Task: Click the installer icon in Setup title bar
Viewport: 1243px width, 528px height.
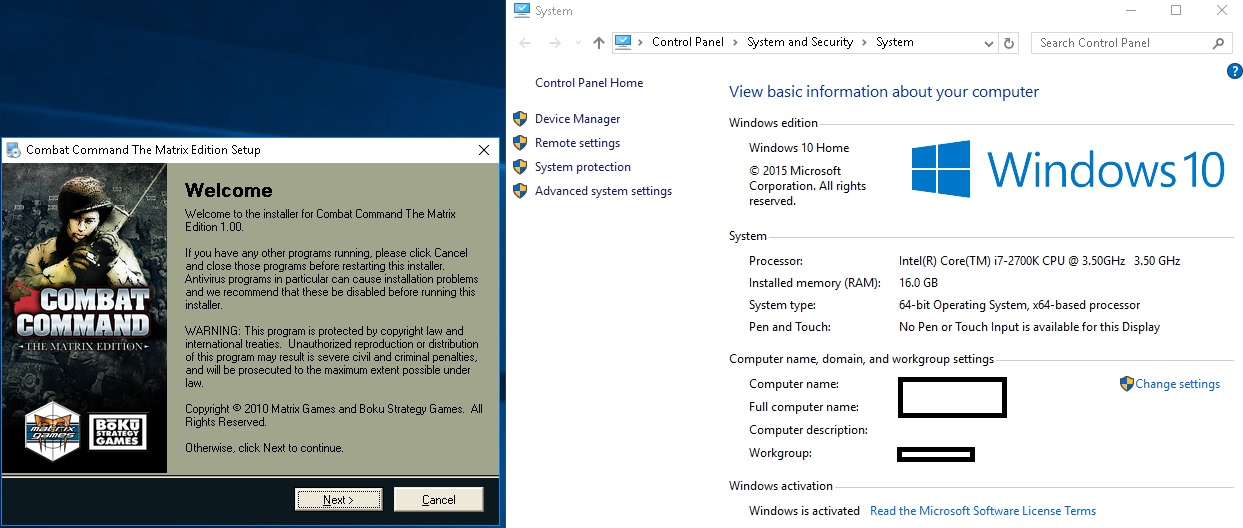Action: click(x=13, y=150)
